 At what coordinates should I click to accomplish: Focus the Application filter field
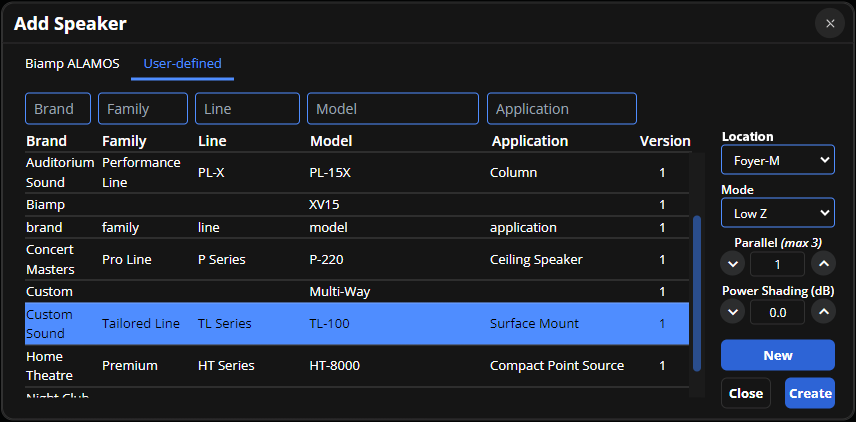pyautogui.click(x=561, y=108)
